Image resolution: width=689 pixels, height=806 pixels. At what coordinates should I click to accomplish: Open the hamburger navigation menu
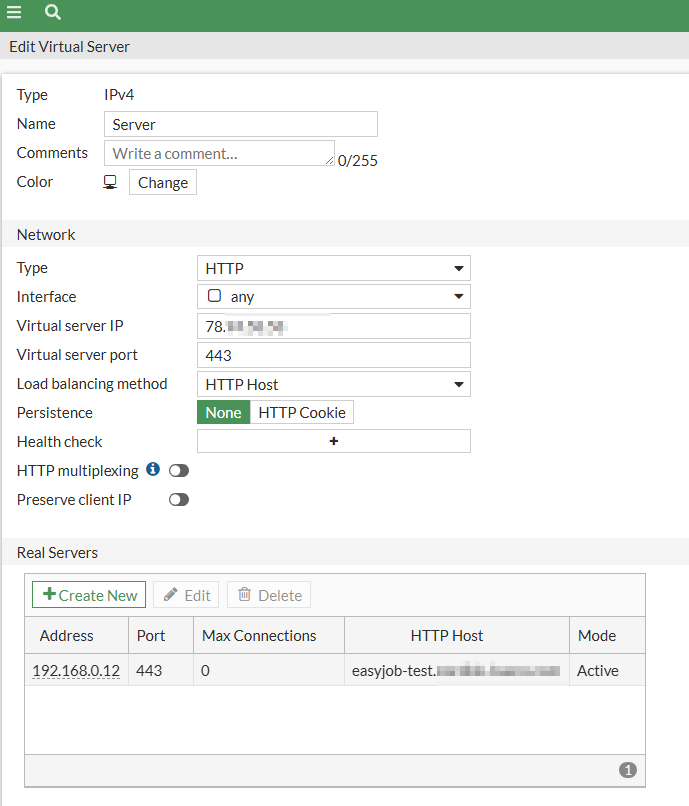point(14,13)
